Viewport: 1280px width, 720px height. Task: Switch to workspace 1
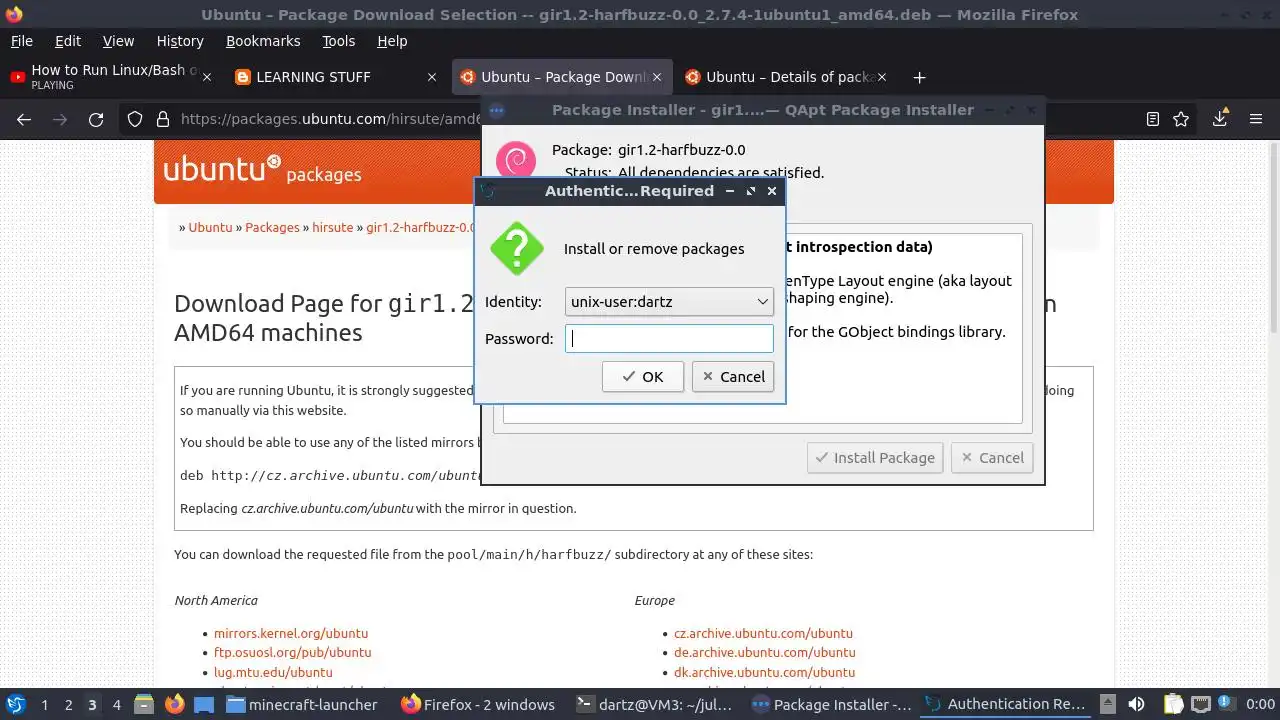click(x=44, y=704)
